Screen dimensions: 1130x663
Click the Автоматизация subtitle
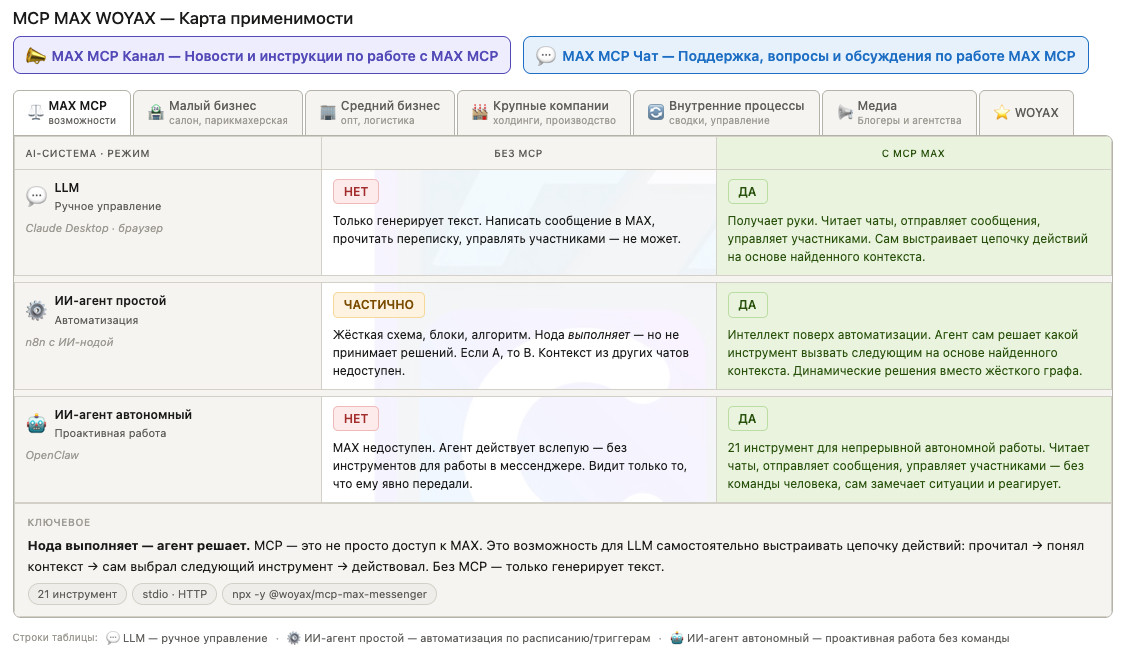(x=97, y=320)
